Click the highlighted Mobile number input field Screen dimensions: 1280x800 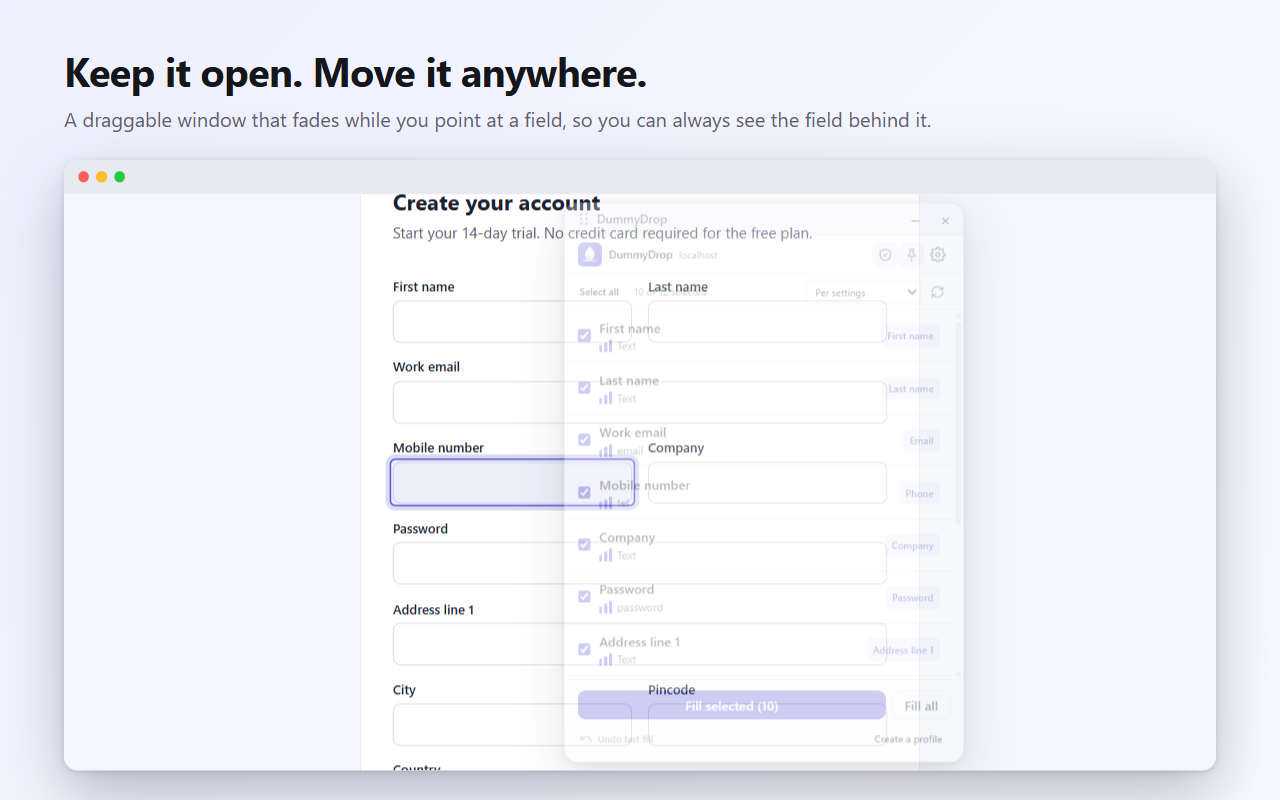click(512, 483)
